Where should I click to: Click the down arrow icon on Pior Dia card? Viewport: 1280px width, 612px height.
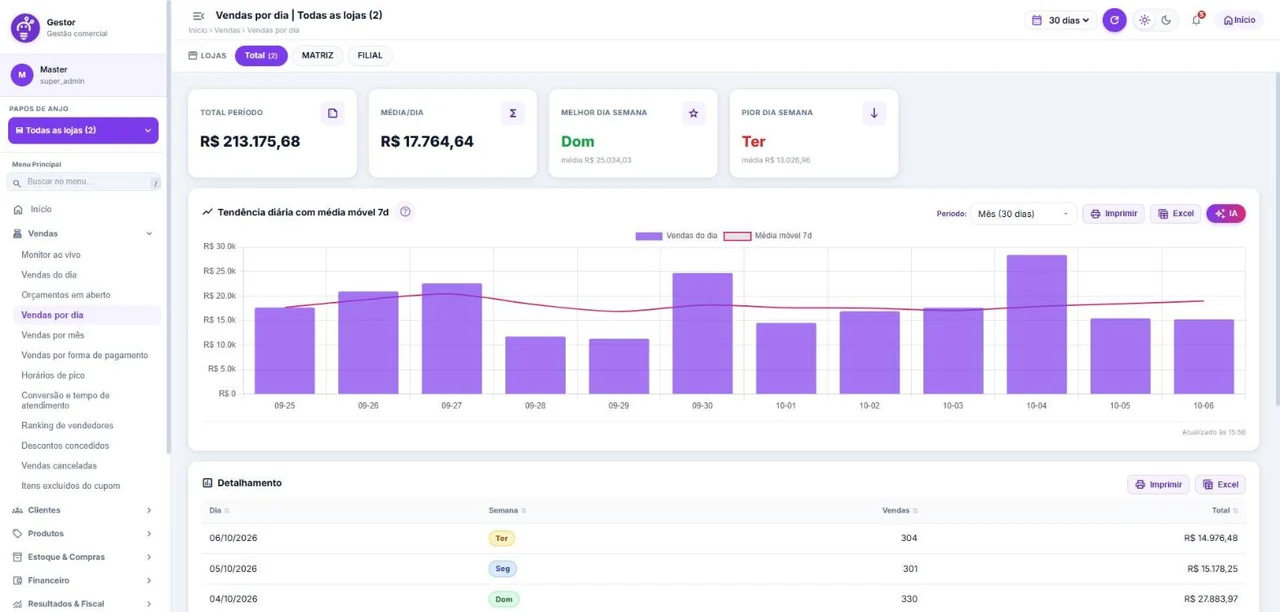tap(874, 113)
